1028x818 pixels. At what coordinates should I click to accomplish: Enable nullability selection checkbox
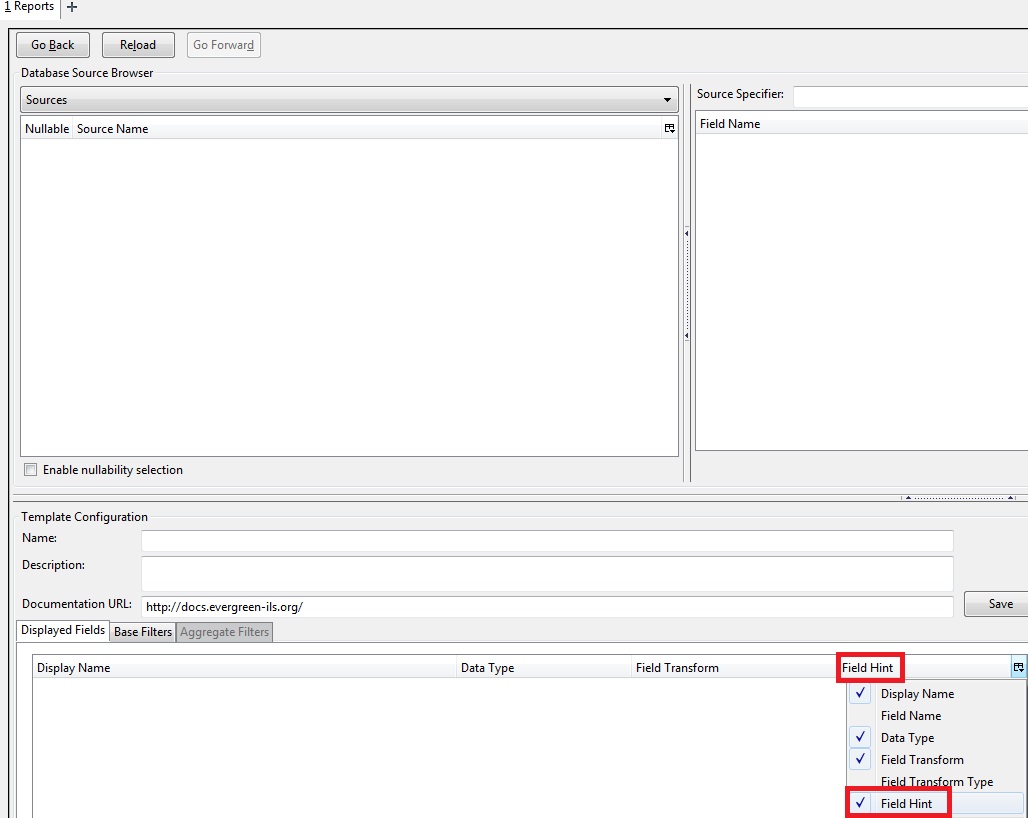(31, 470)
